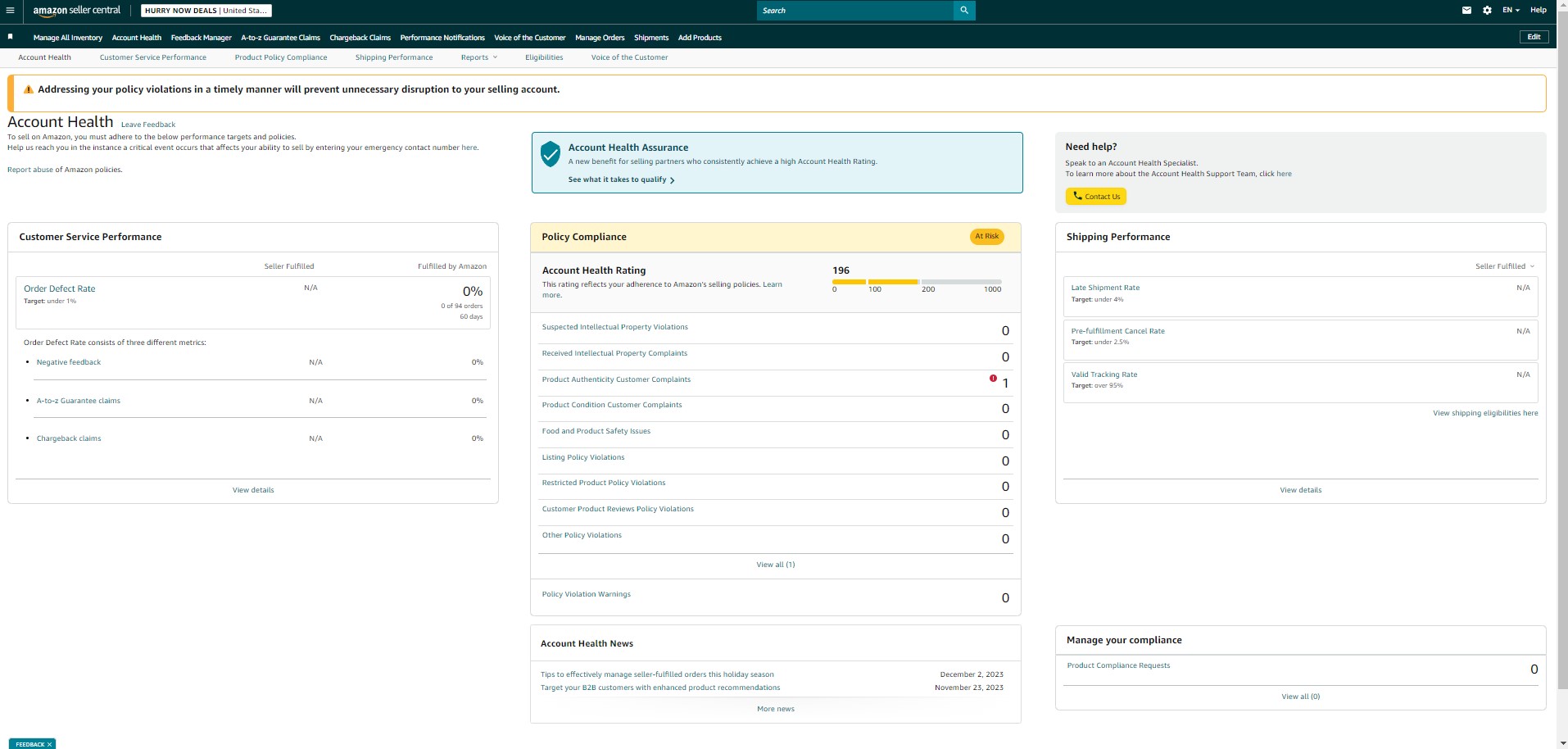Open the Chargeback claims metric link
This screenshot has height=749, width=1568.
pos(69,438)
